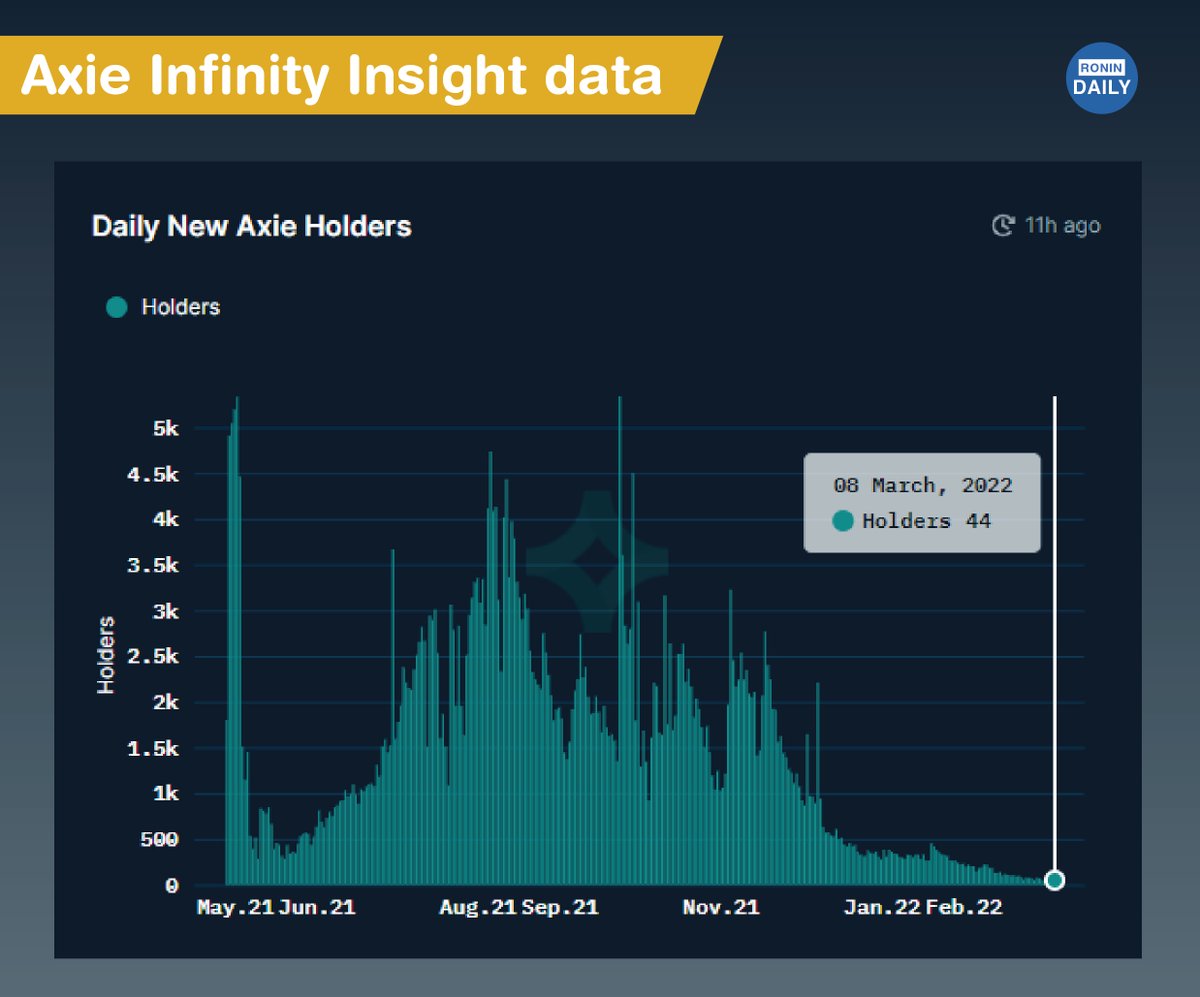
Task: Click the '500' y-axis label
Action: 159,840
